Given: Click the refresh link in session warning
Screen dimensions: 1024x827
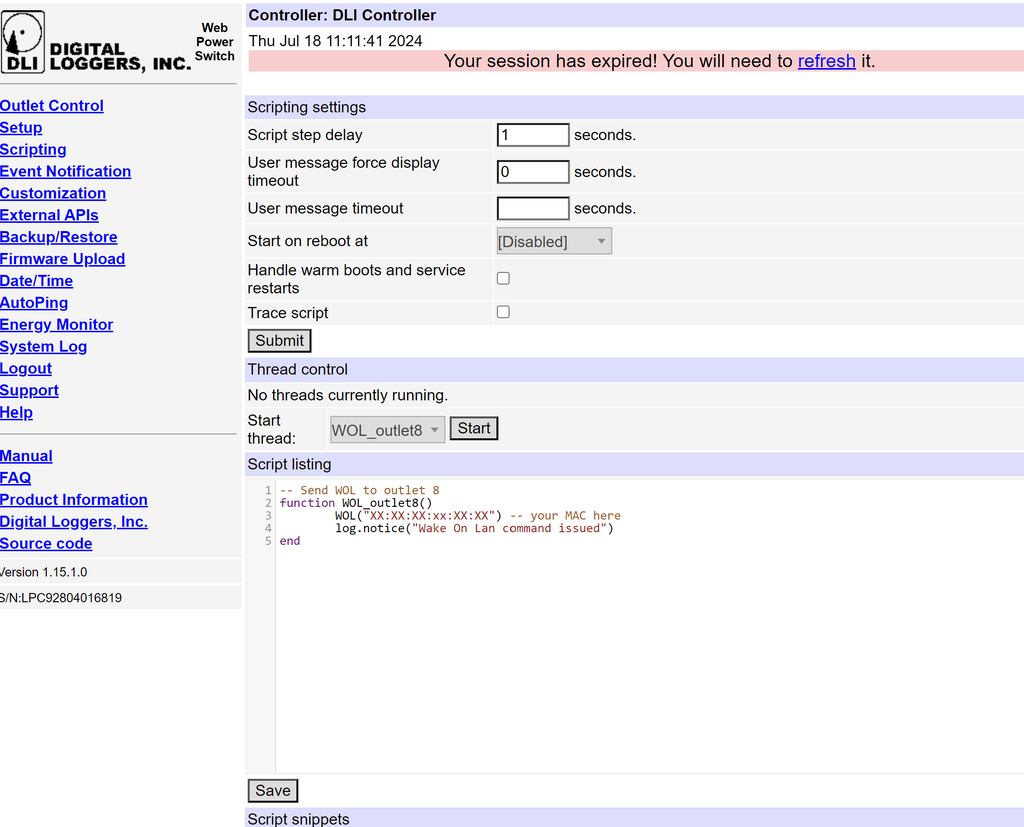Looking at the screenshot, I should tap(826, 61).
